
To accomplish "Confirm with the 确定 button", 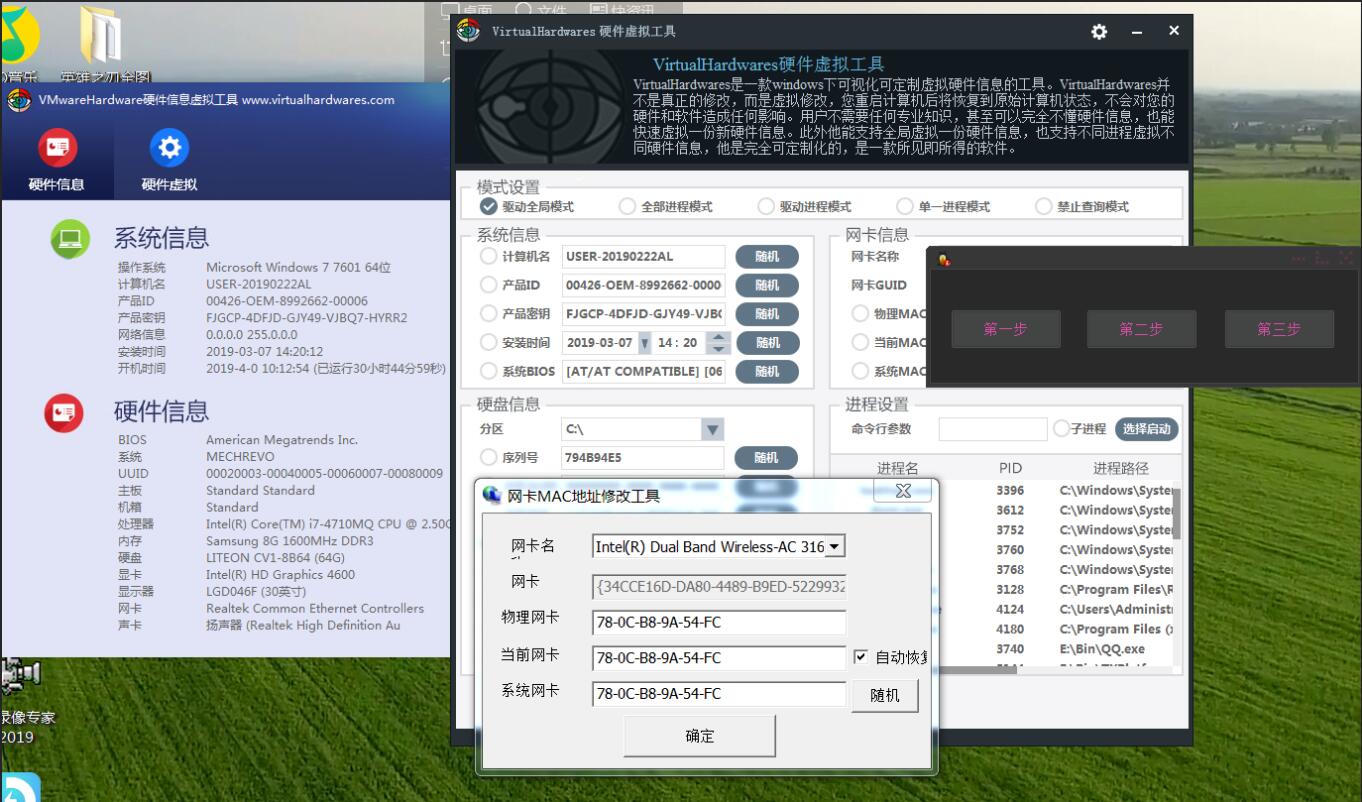I will 700,736.
